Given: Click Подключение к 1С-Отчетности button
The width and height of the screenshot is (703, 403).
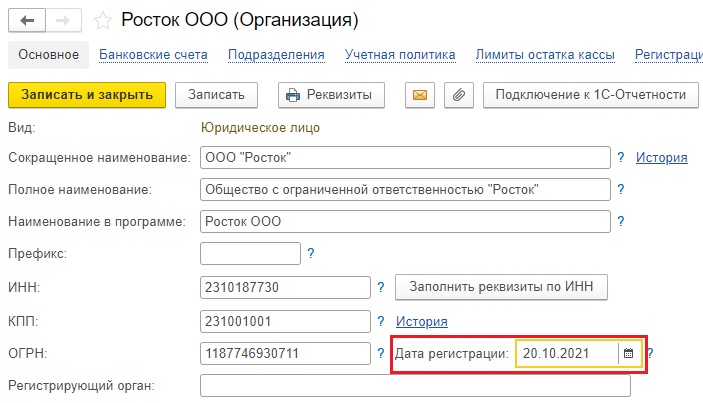Looking at the screenshot, I should click(590, 95).
